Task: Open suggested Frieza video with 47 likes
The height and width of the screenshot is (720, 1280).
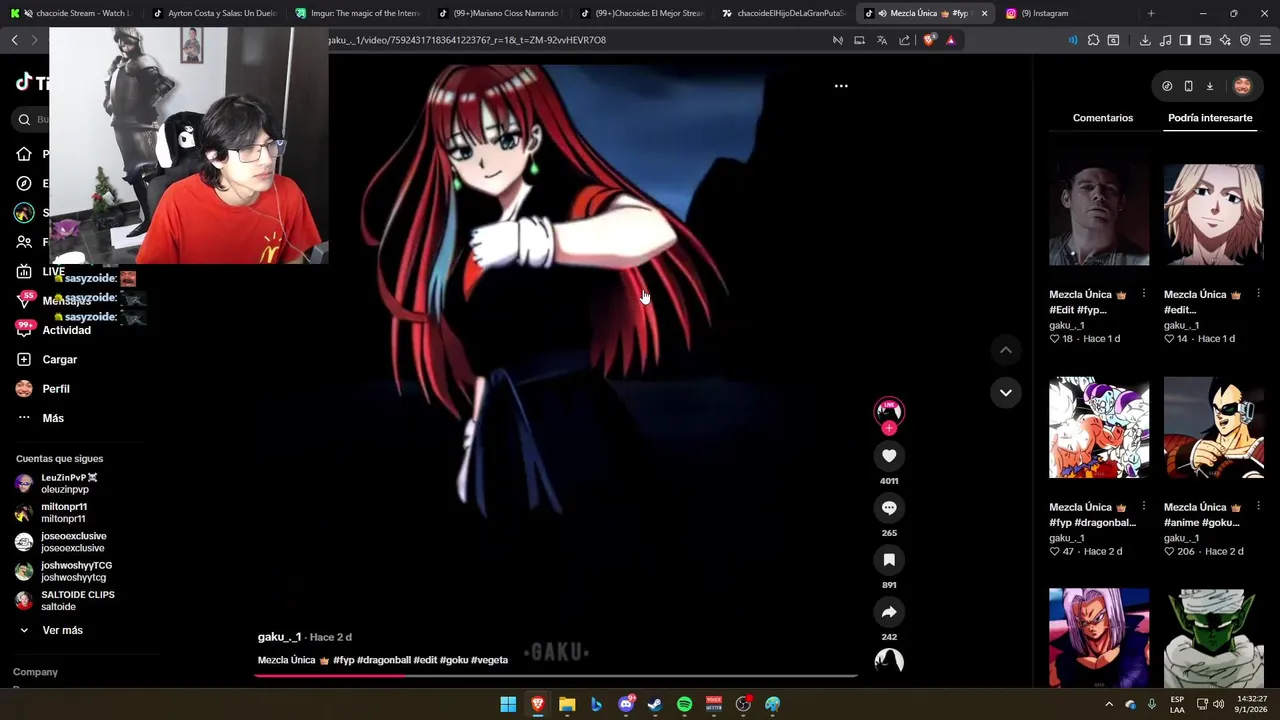Action: tap(1099, 427)
